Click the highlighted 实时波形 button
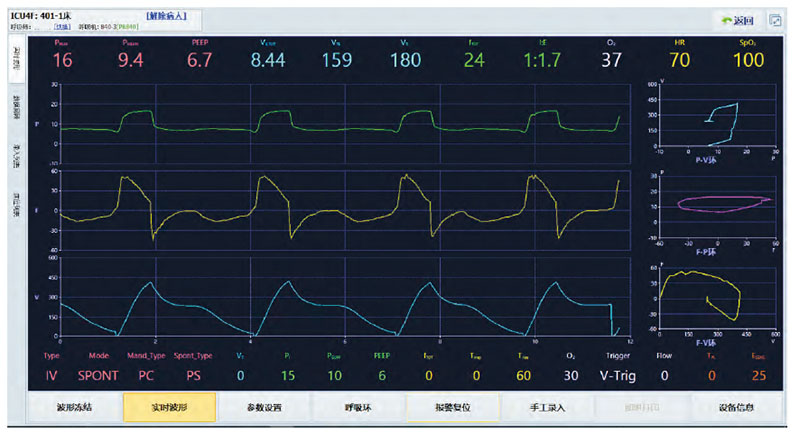Viewport: 800px width, 434px height. coord(169,407)
